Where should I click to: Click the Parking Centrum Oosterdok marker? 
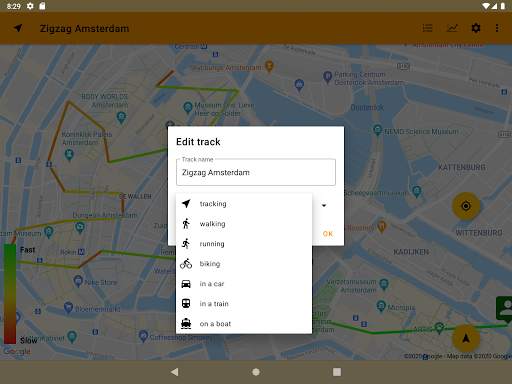[327, 77]
